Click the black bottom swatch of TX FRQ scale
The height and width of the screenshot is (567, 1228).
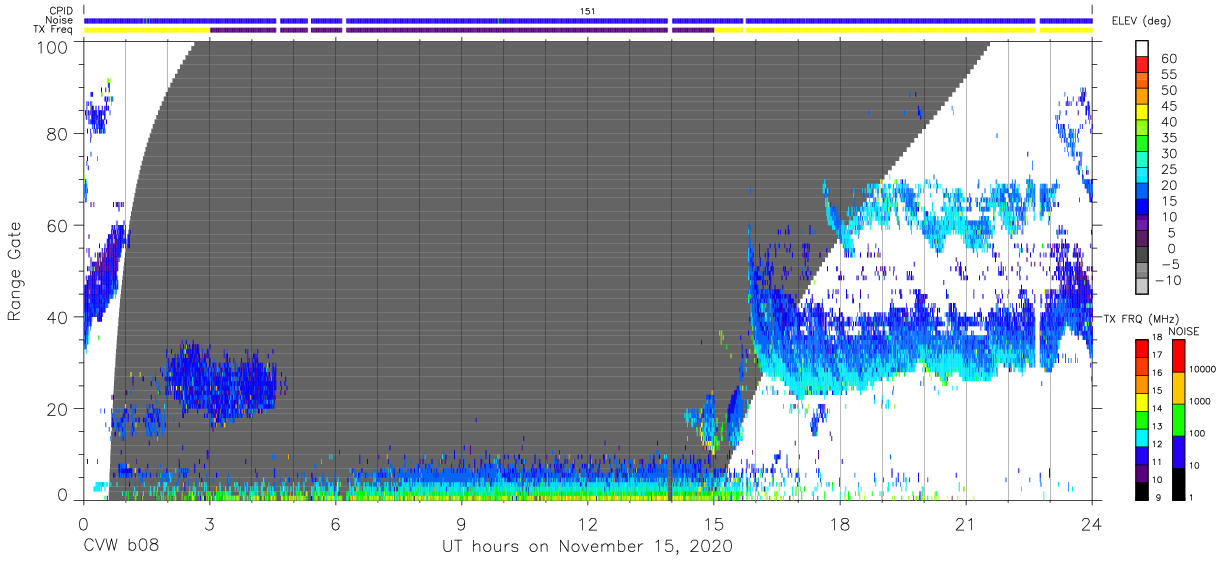click(x=1141, y=490)
